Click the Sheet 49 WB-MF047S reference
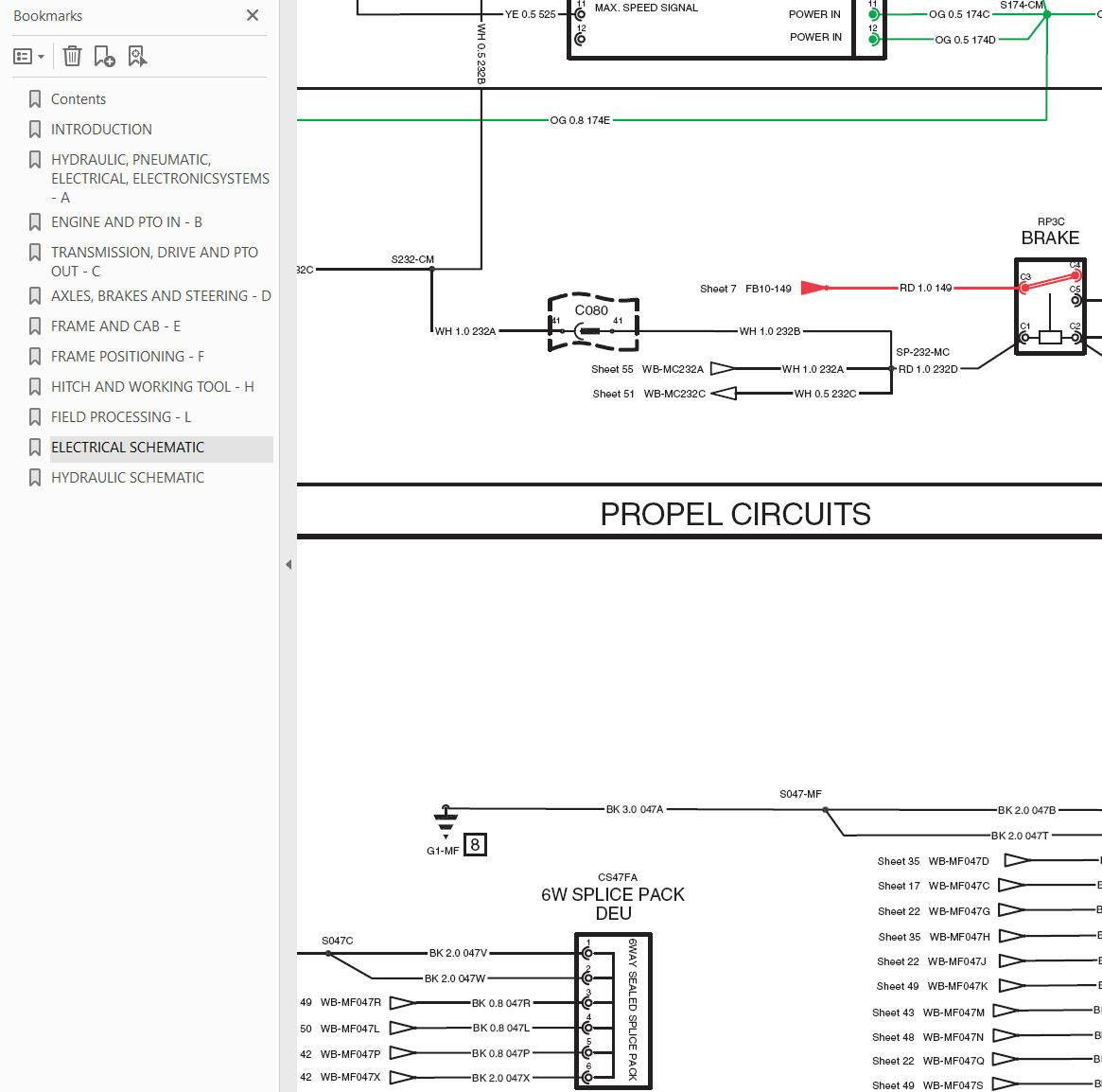The width and height of the screenshot is (1102, 1092). [x=928, y=1085]
